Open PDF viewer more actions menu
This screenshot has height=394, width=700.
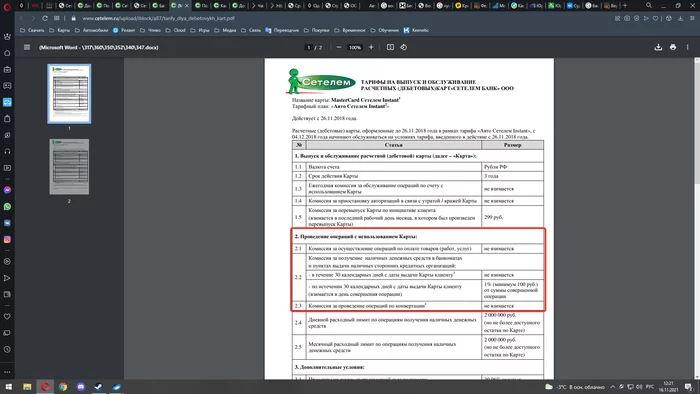[688, 47]
